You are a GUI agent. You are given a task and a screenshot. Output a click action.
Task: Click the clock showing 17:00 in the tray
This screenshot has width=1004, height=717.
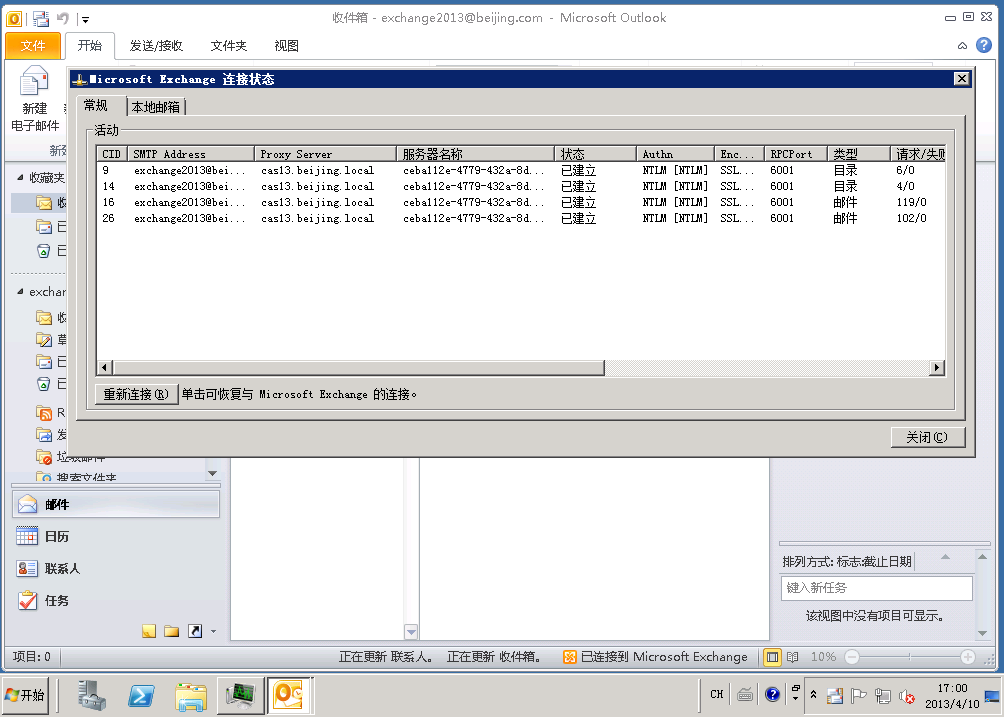[952, 688]
